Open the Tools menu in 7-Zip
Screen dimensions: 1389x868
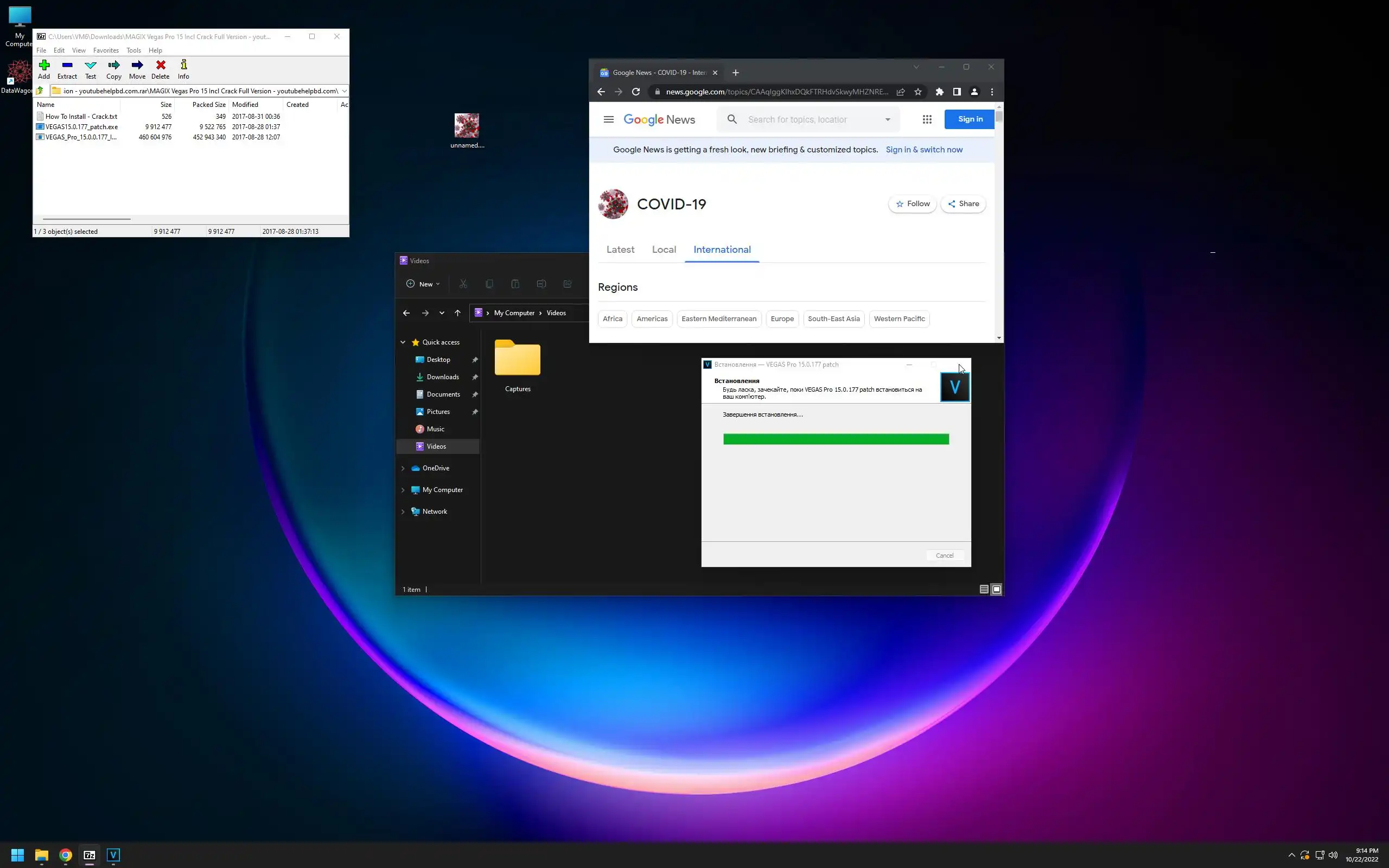133,50
